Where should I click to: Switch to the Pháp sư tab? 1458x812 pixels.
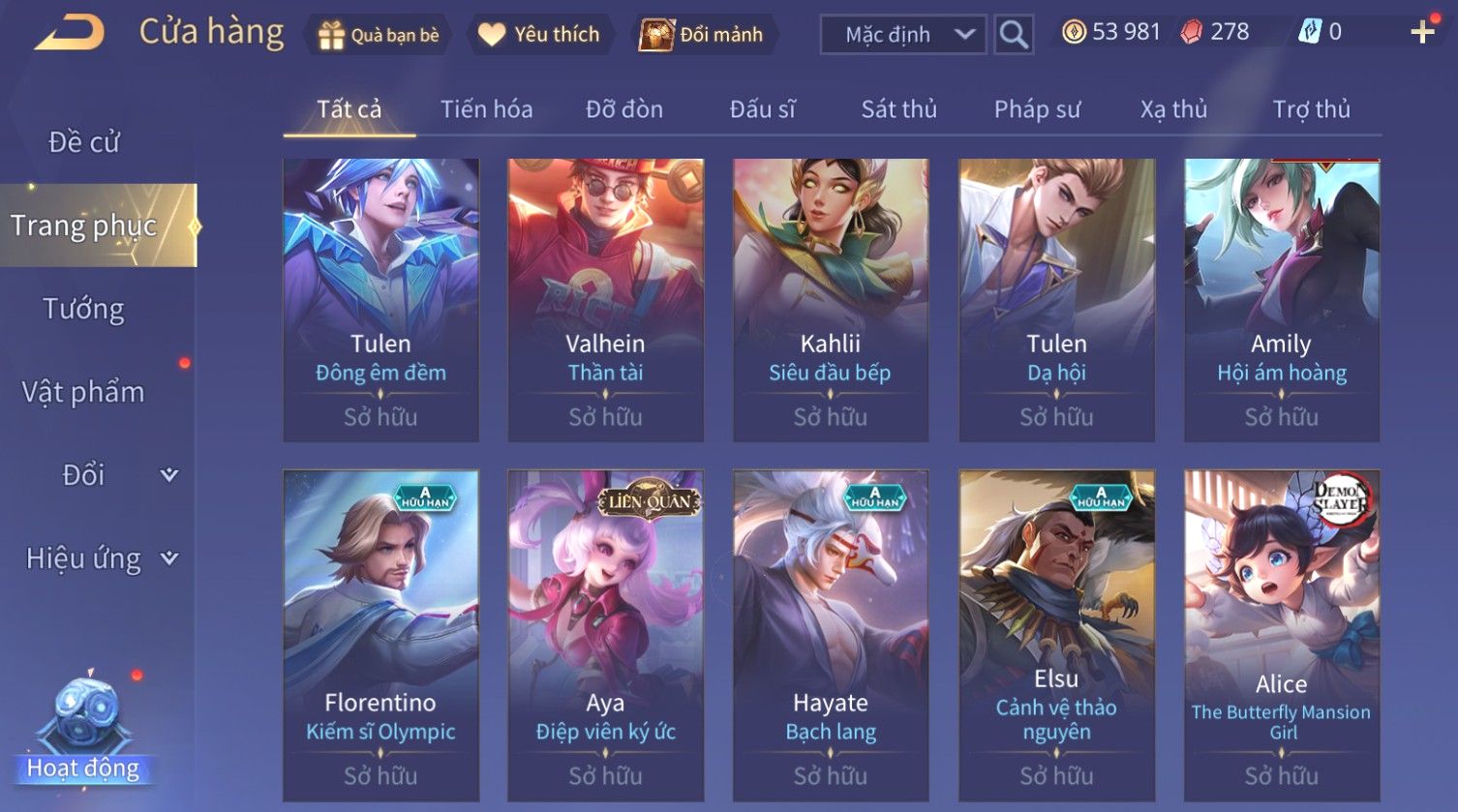pyautogui.click(x=1037, y=109)
